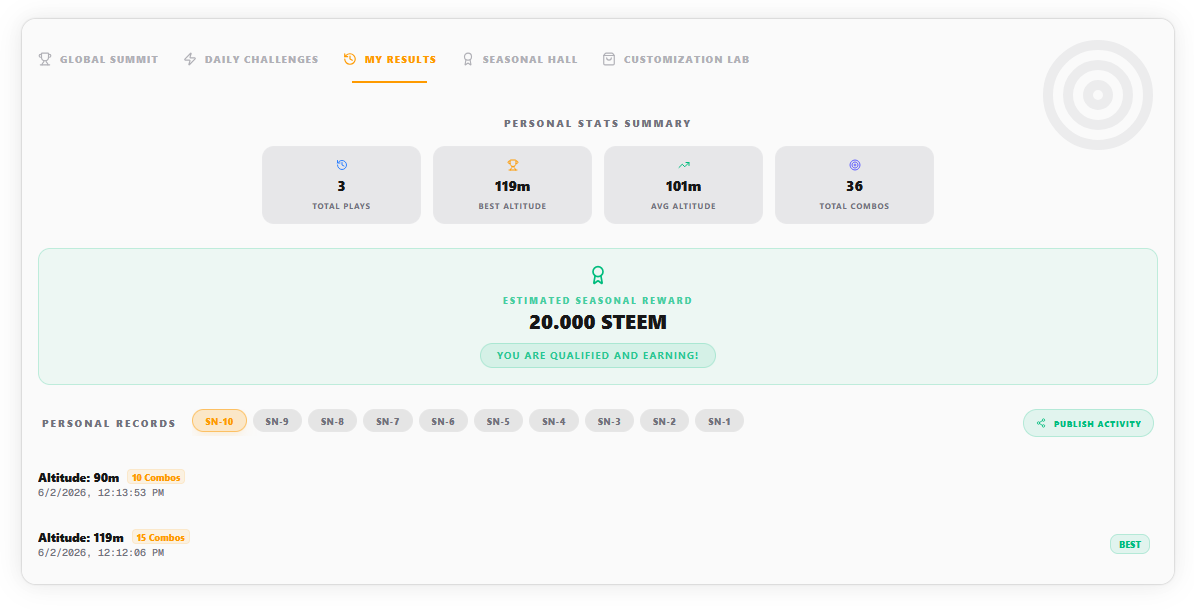Viewport: 1194px width, 610px height.
Task: Click the 10 Combos tag
Action: (x=156, y=477)
